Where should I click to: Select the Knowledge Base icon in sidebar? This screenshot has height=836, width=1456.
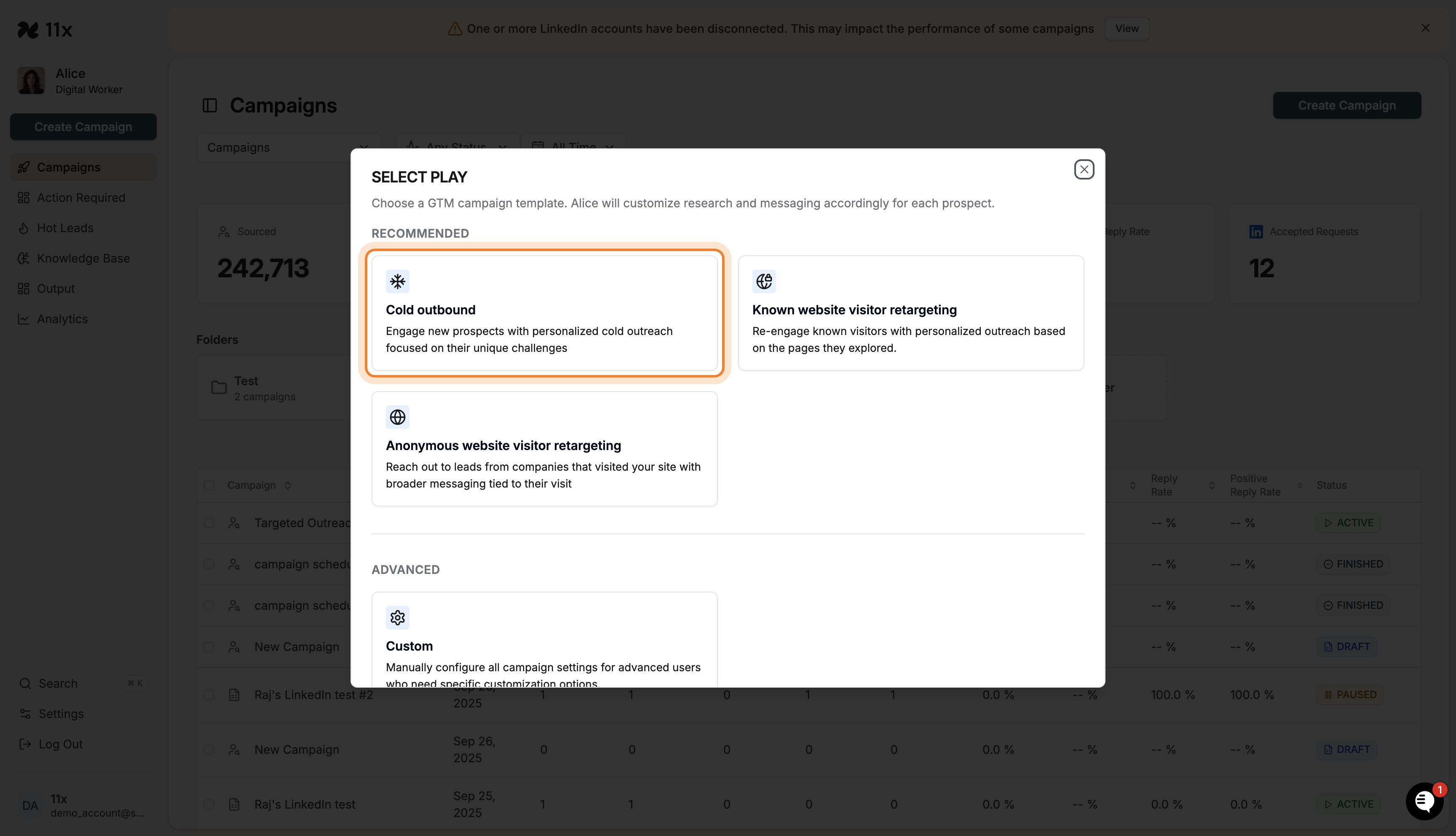(24, 258)
